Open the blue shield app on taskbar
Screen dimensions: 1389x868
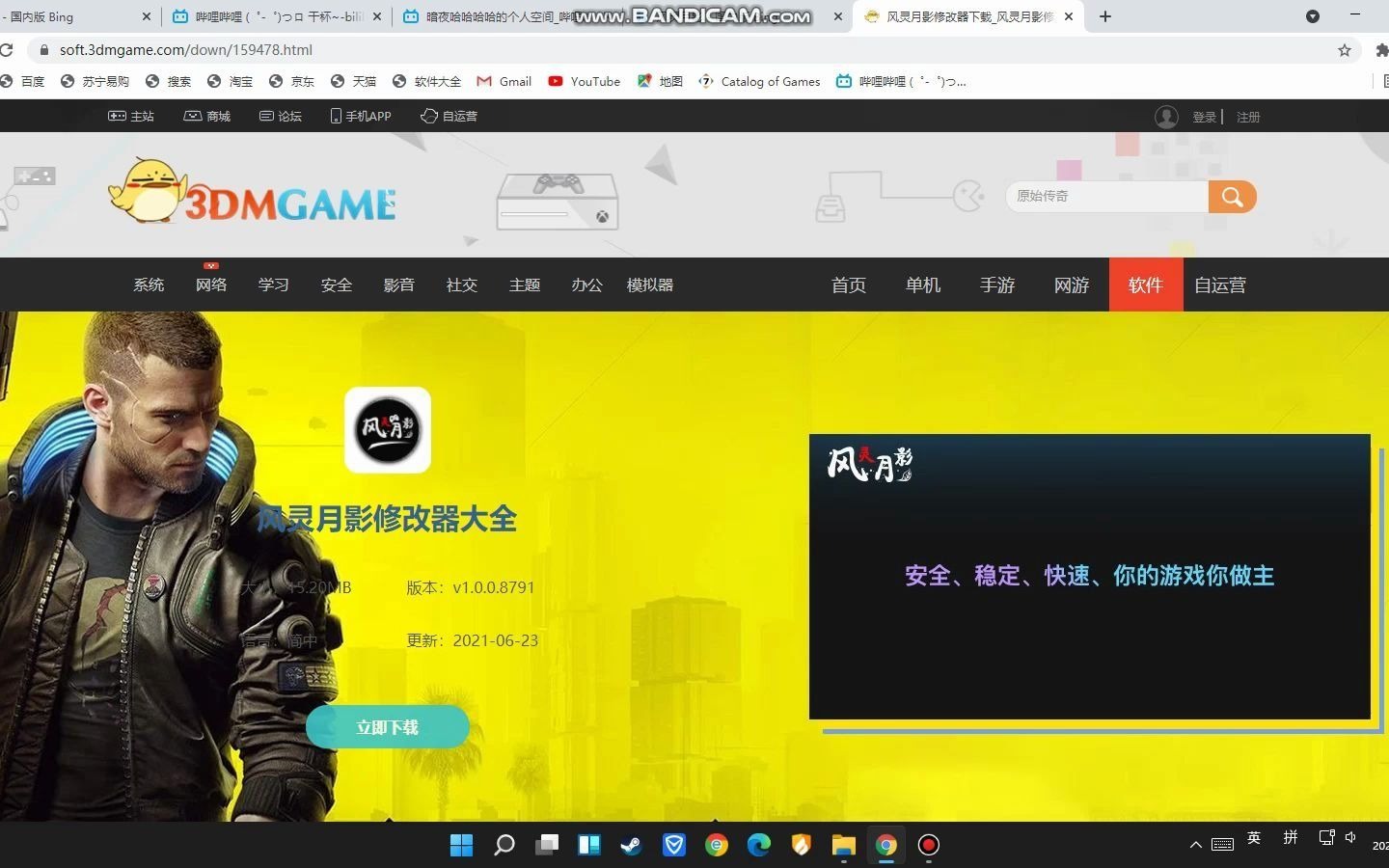point(674,845)
